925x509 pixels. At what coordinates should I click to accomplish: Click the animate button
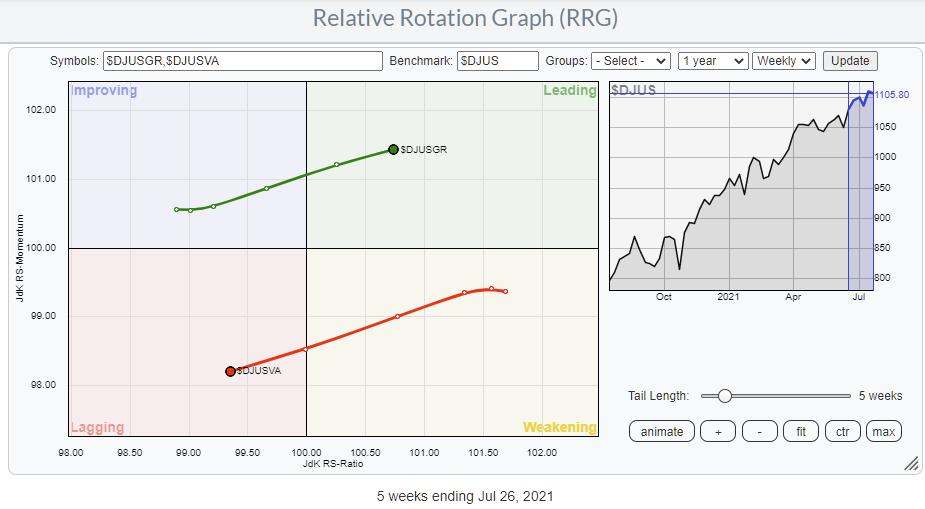[662, 431]
